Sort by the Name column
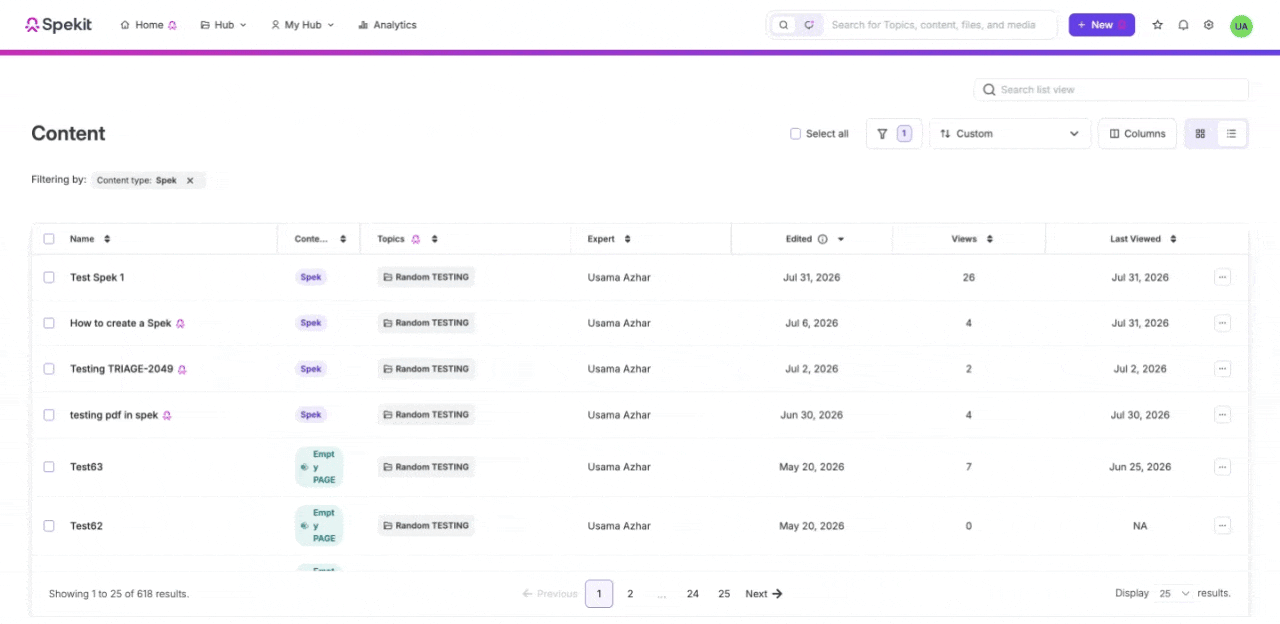Viewport: 1280px width, 624px height. click(x=107, y=239)
